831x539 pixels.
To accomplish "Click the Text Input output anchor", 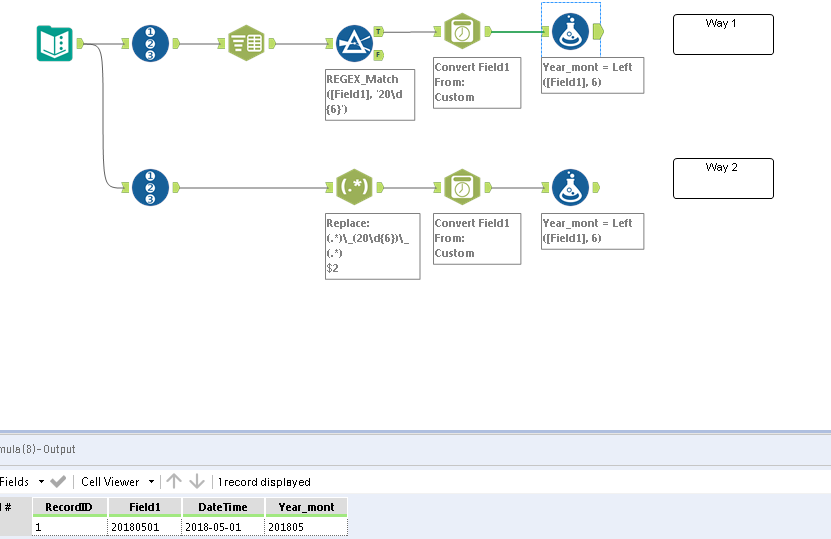I will click(x=80, y=43).
